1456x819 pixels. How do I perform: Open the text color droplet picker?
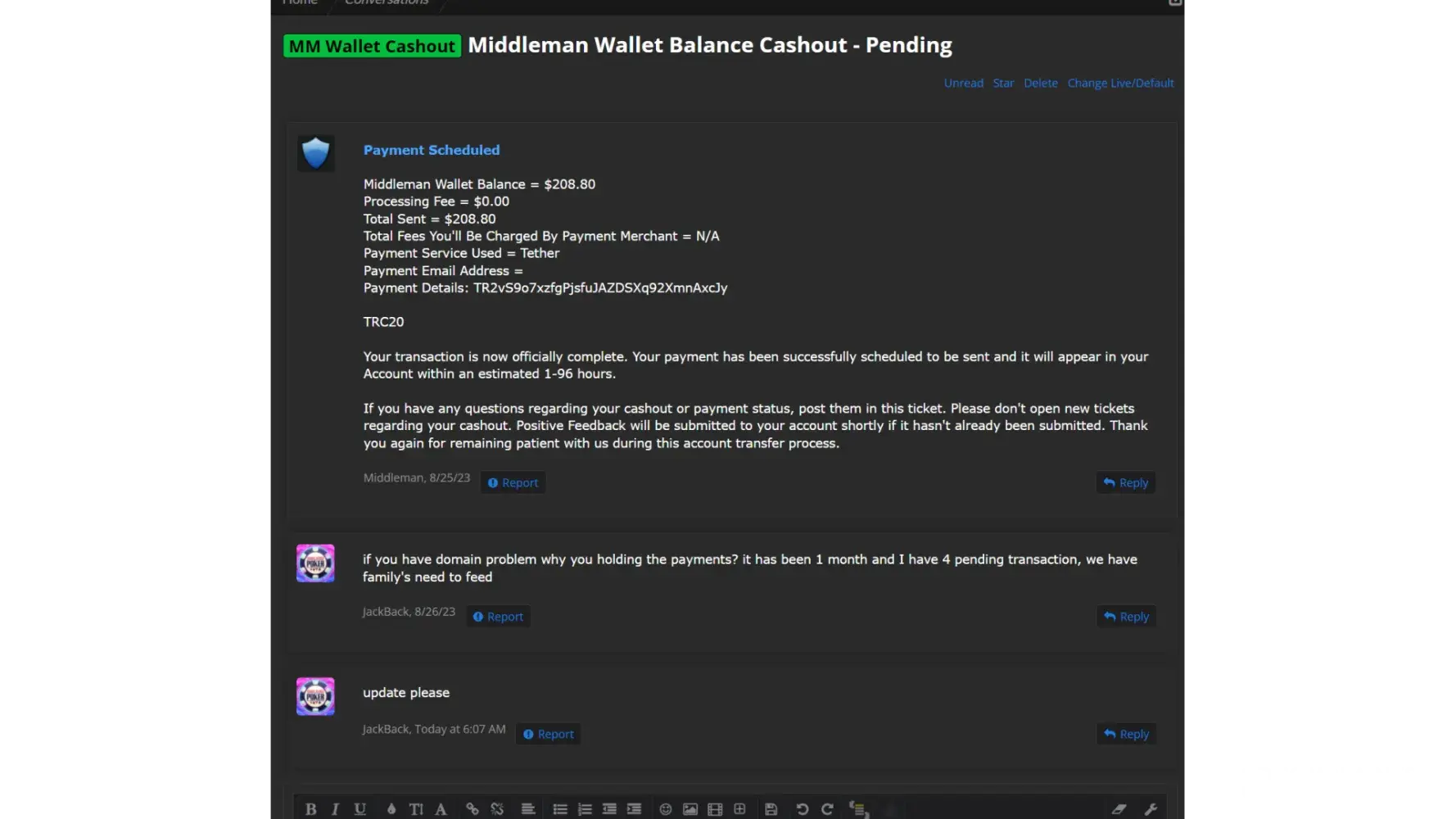(391, 809)
